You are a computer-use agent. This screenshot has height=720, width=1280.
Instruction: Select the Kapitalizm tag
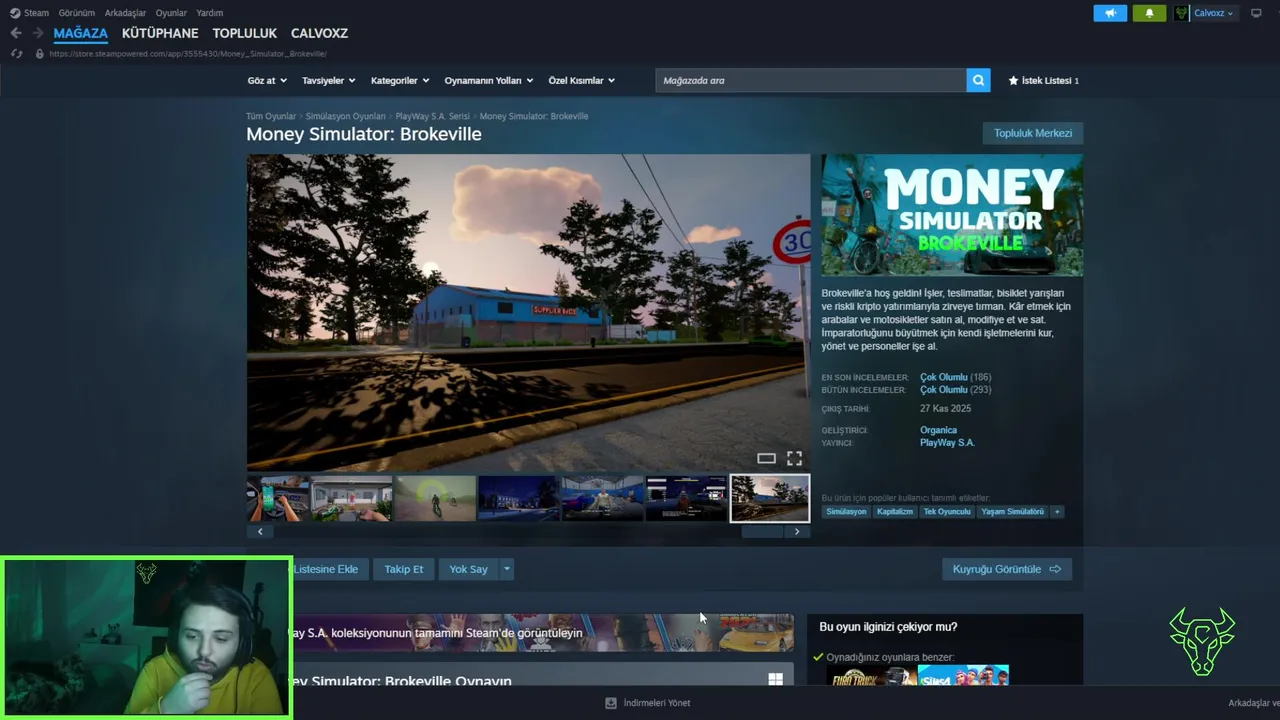[x=894, y=511]
